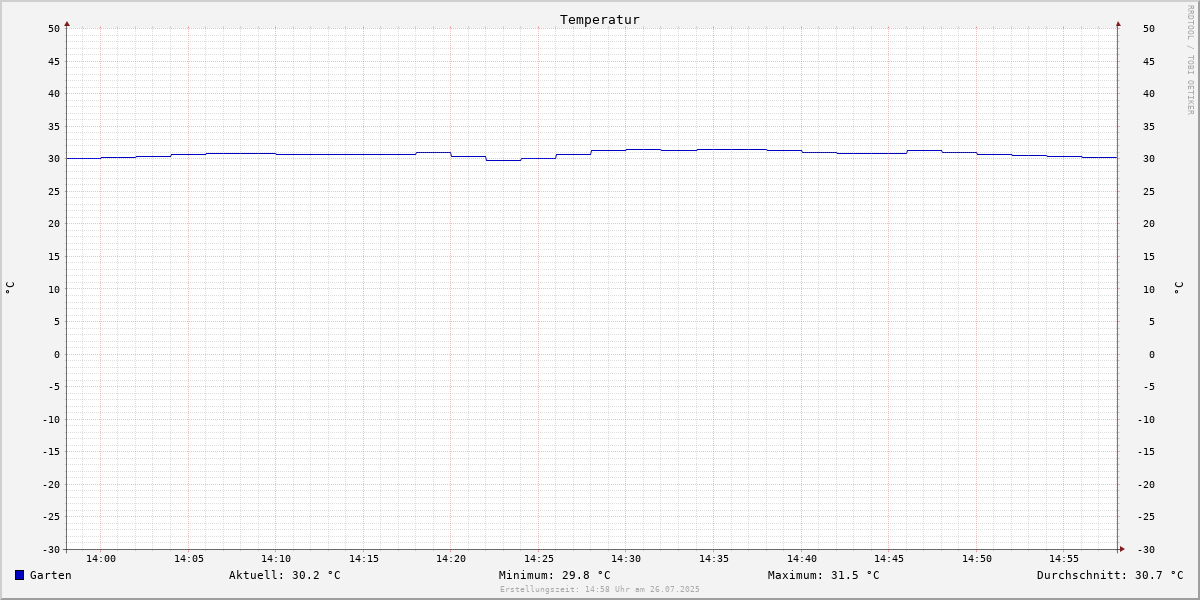
Task: Click the 14:30 time axis label
Action: [626, 559]
